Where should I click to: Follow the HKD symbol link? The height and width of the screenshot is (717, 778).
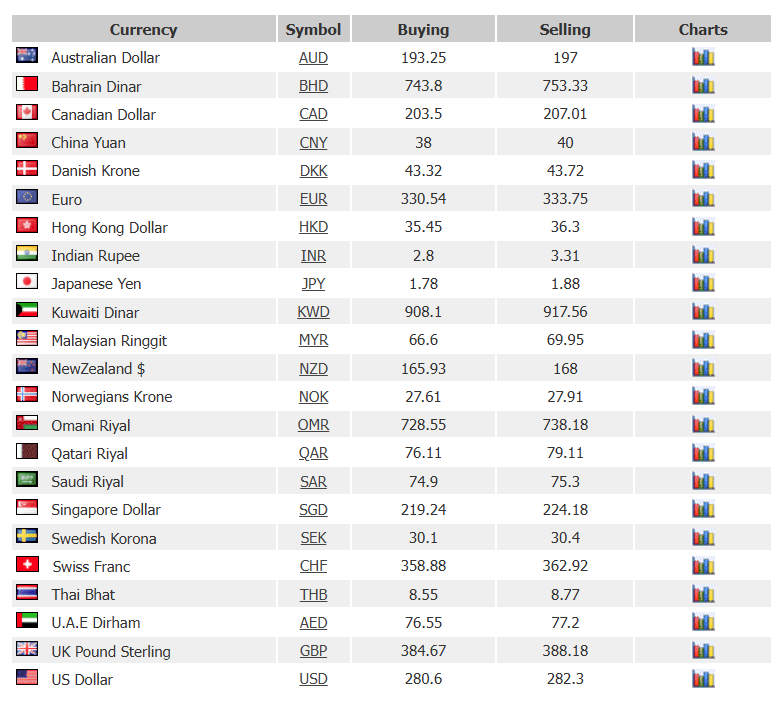(313, 227)
